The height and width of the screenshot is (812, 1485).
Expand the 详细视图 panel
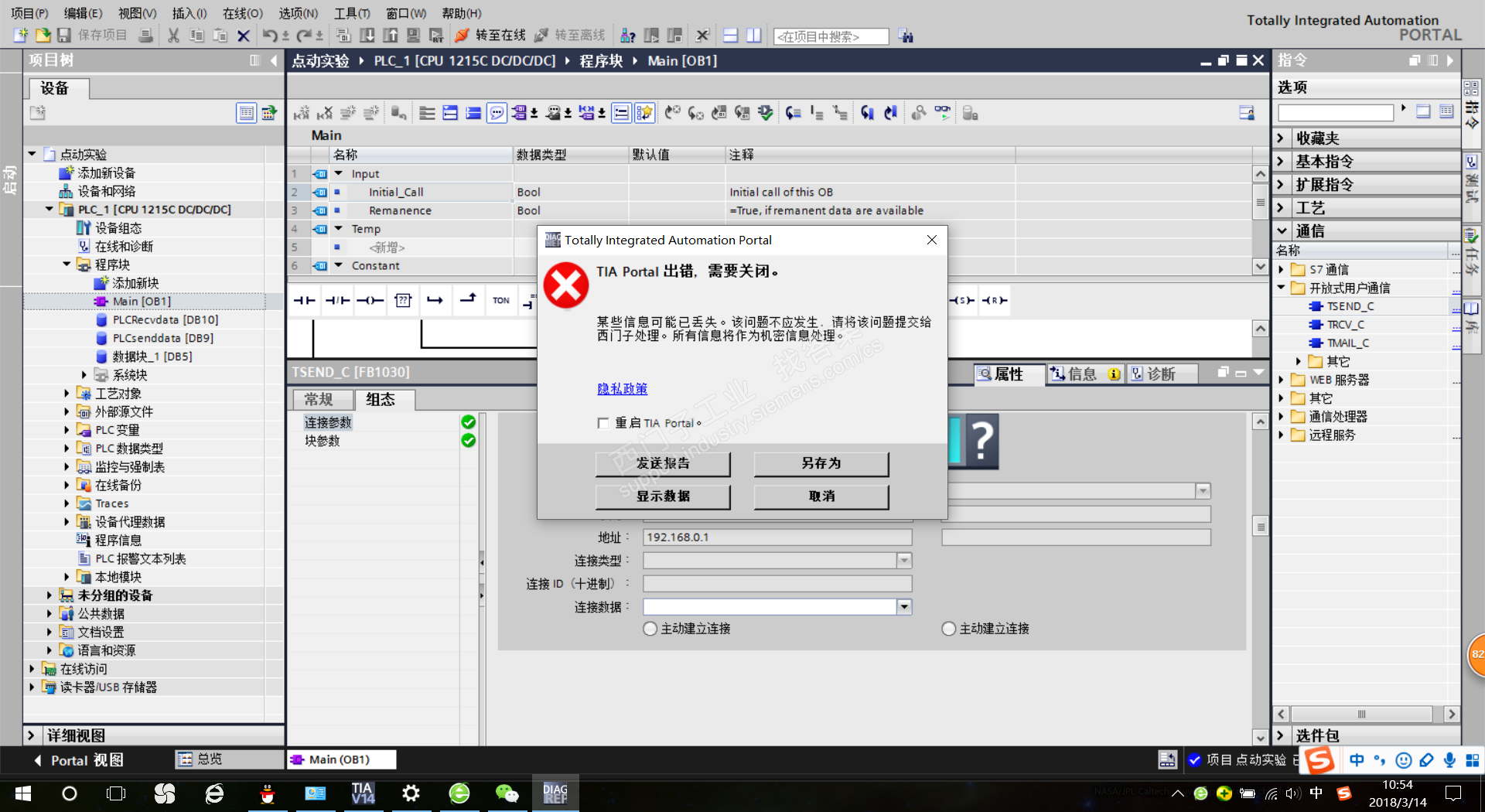pos(31,735)
